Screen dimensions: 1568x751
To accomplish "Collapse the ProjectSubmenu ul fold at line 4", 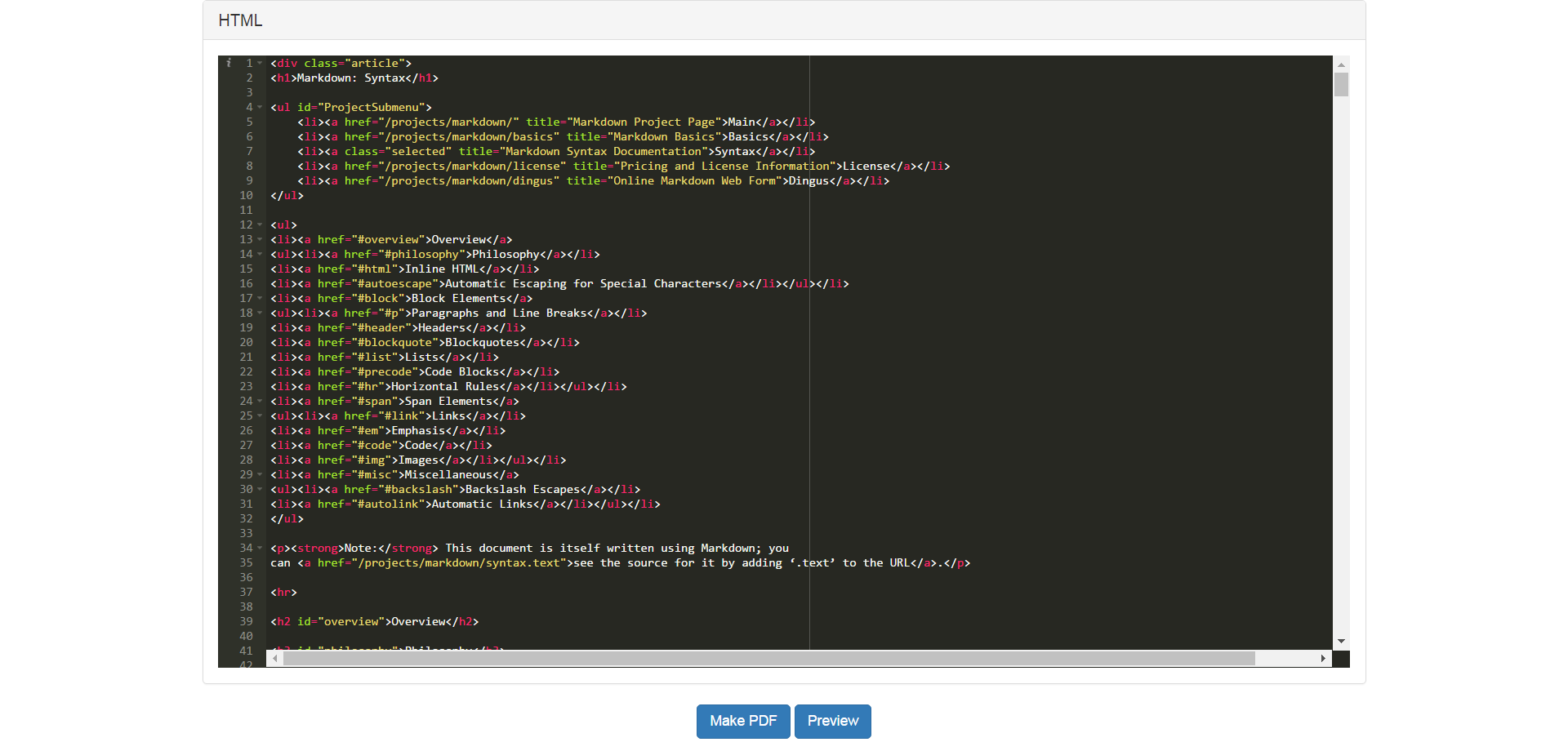I will (x=260, y=107).
